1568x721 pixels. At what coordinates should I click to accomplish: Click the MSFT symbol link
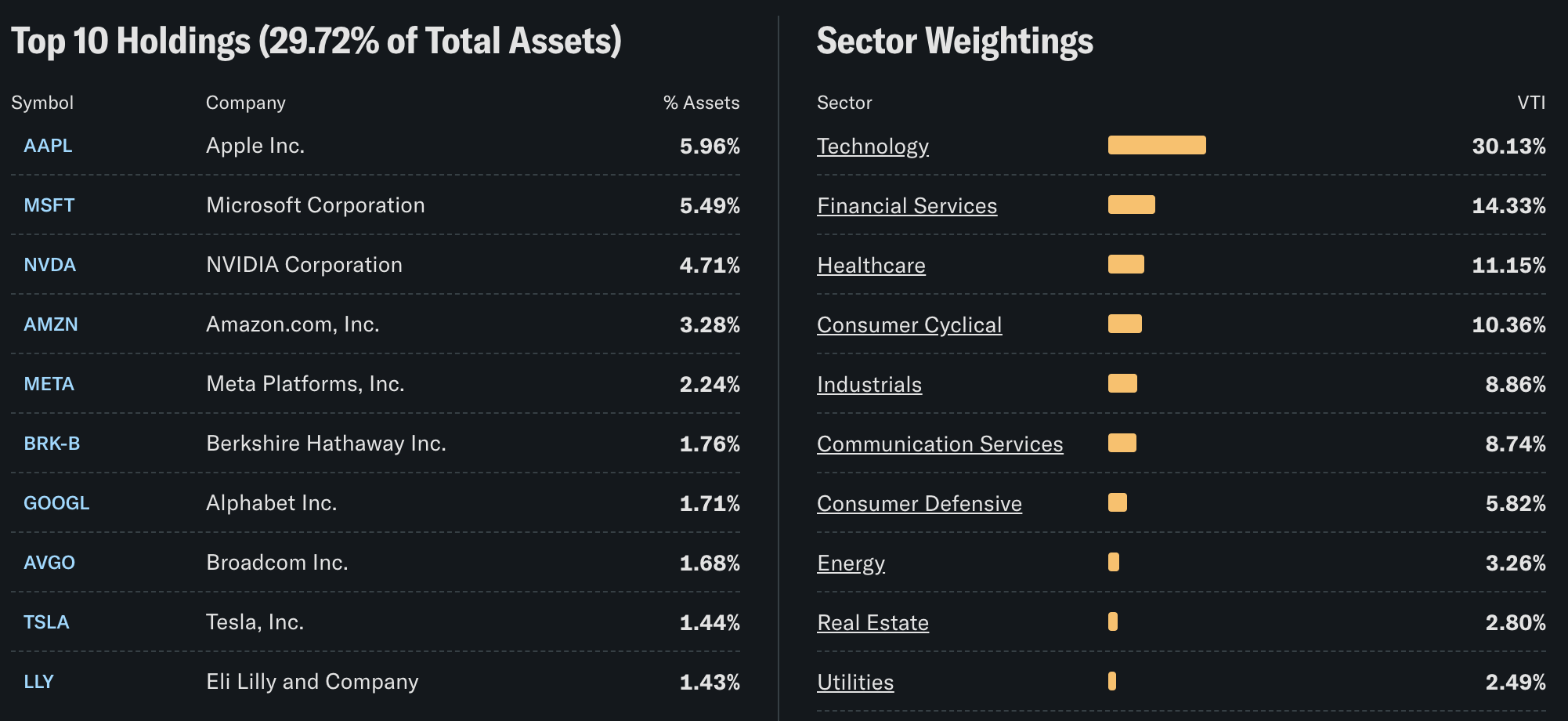(x=49, y=205)
